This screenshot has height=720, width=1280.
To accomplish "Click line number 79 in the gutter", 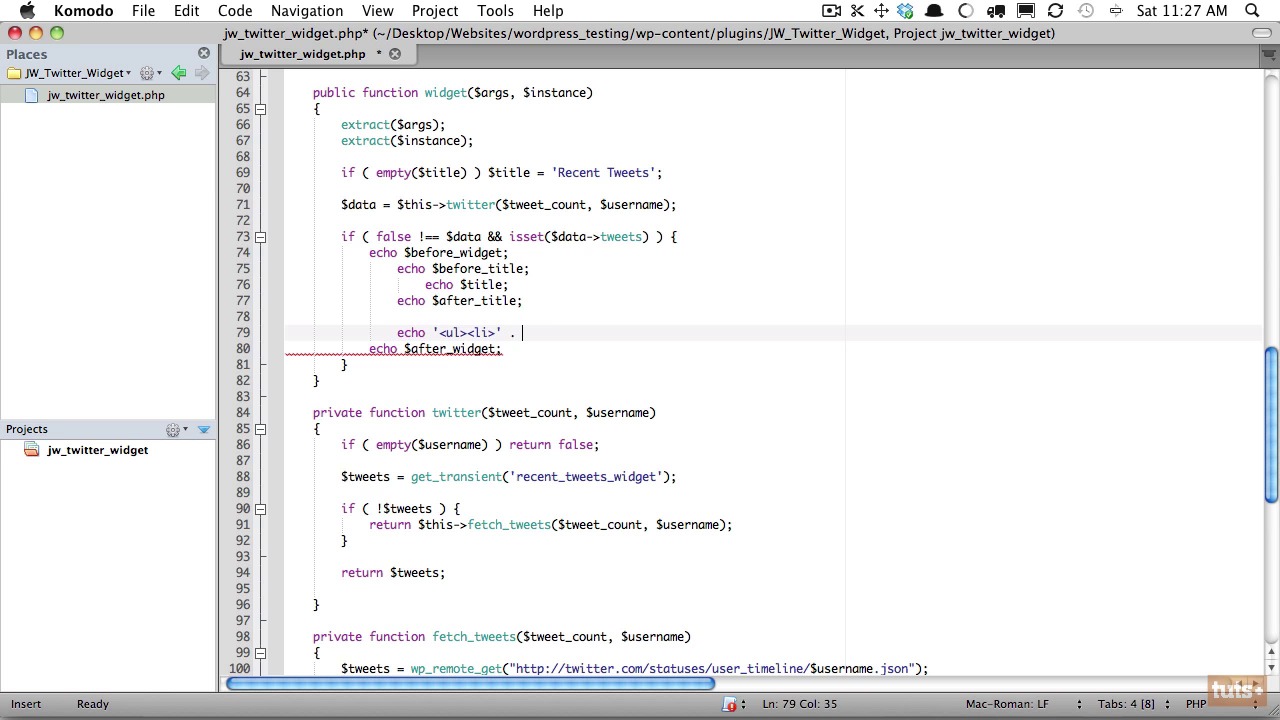I will [242, 333].
